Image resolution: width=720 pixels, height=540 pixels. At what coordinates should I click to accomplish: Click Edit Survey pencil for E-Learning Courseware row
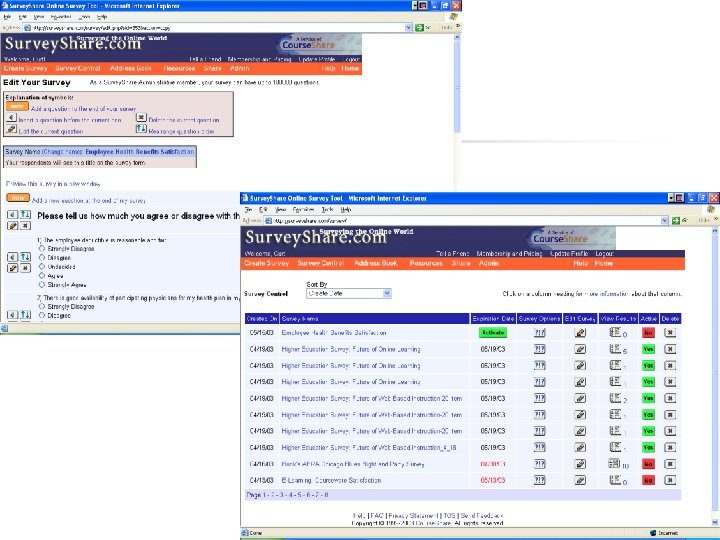point(580,480)
